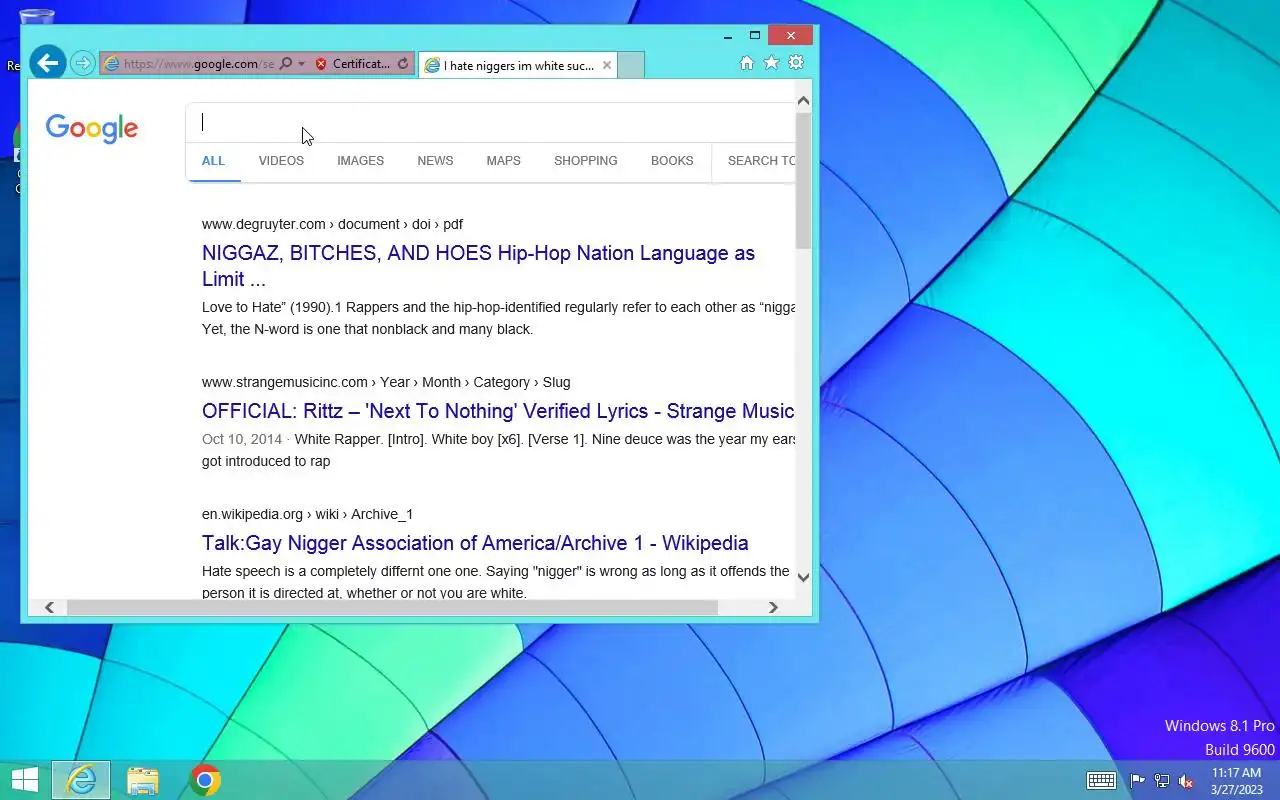The height and width of the screenshot is (800, 1280).
Task: Refresh the page with the reload icon
Action: tap(403, 64)
